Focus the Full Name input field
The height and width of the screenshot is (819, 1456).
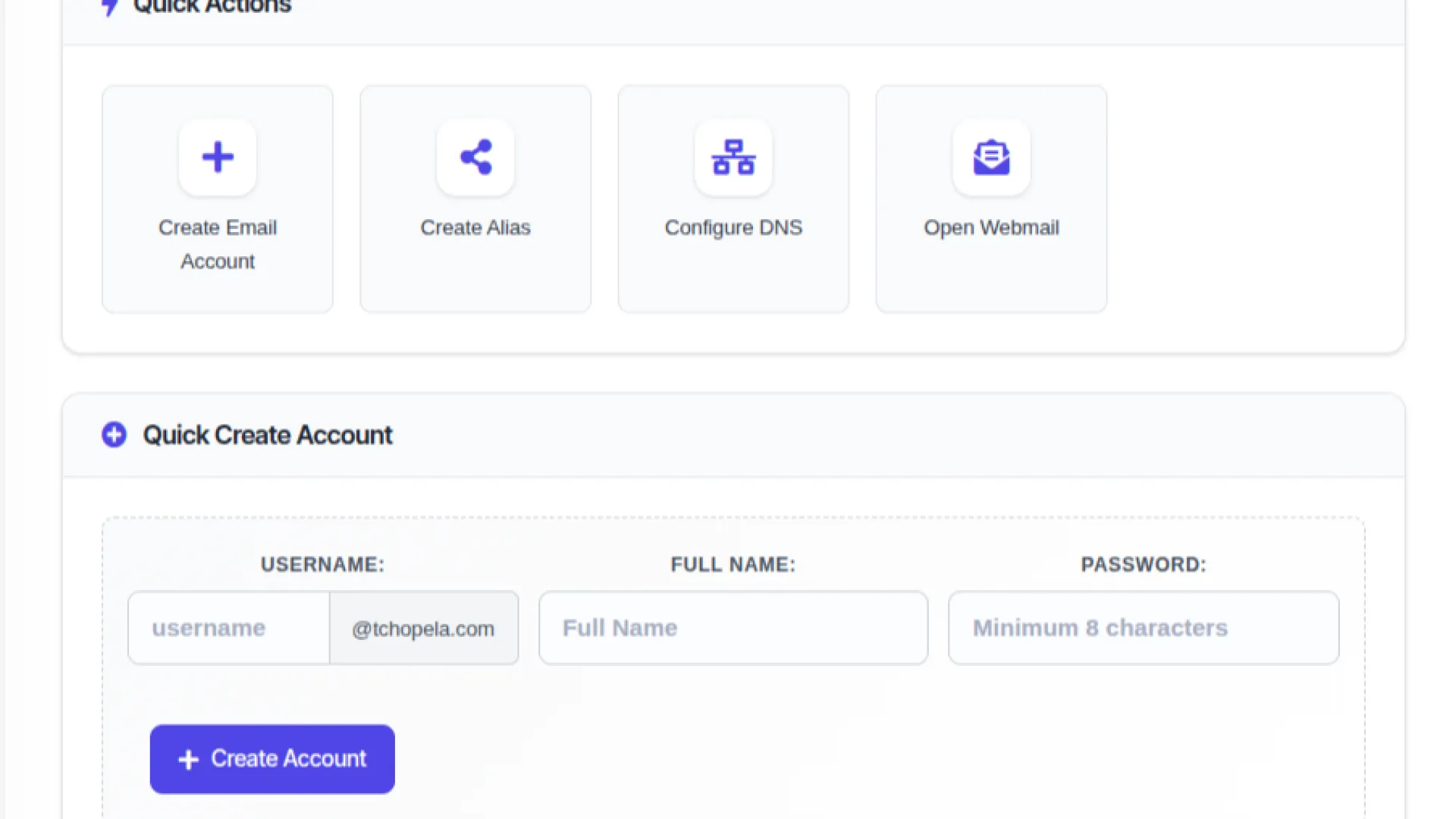tap(733, 628)
